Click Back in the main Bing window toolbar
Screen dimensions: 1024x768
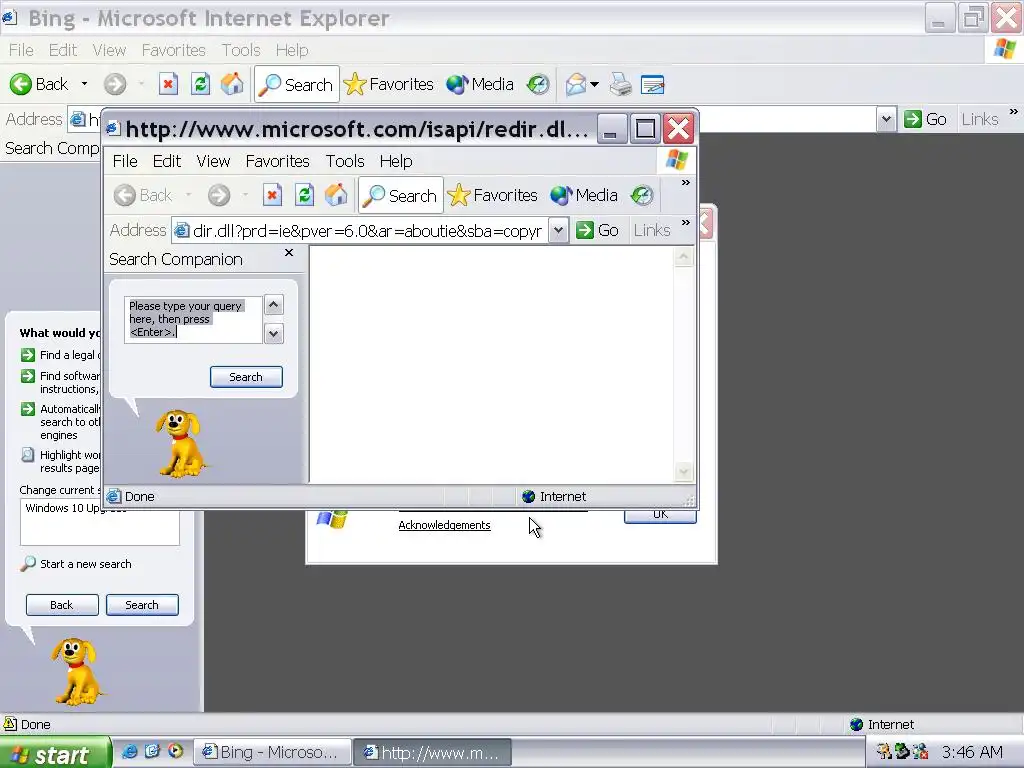click(39, 84)
